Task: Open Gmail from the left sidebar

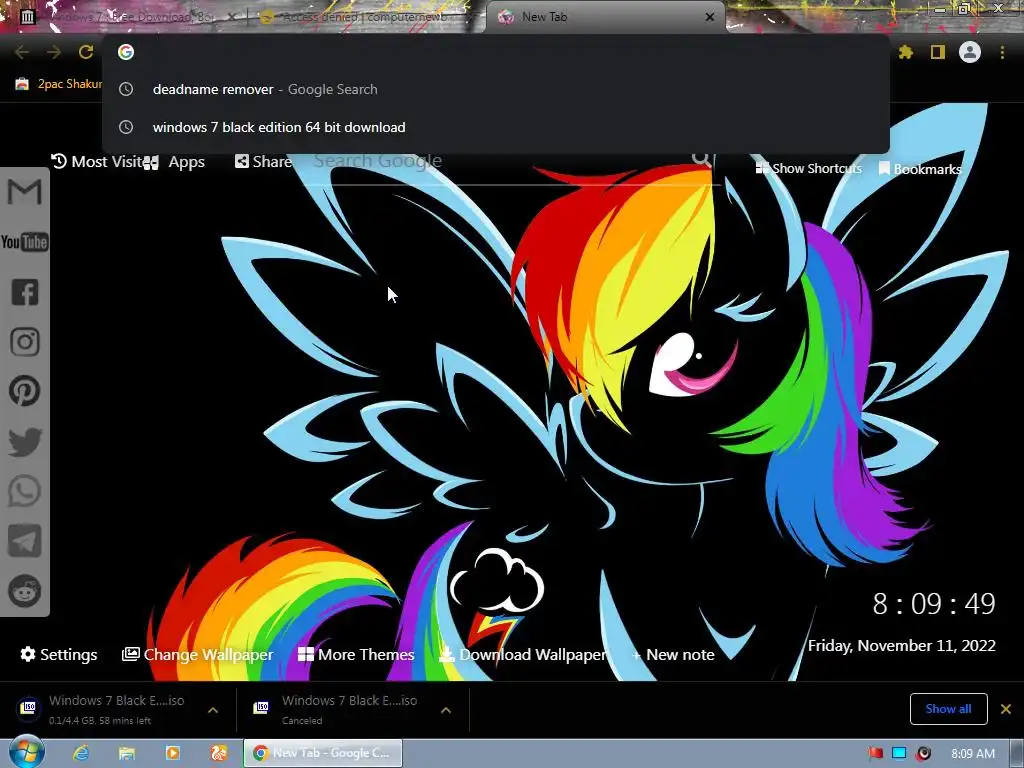Action: 24,192
